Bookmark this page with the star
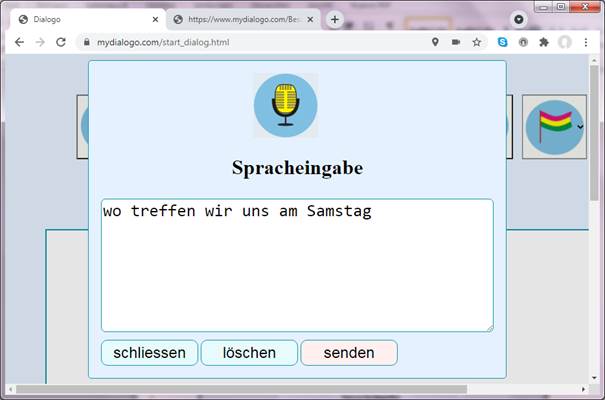 477,42
